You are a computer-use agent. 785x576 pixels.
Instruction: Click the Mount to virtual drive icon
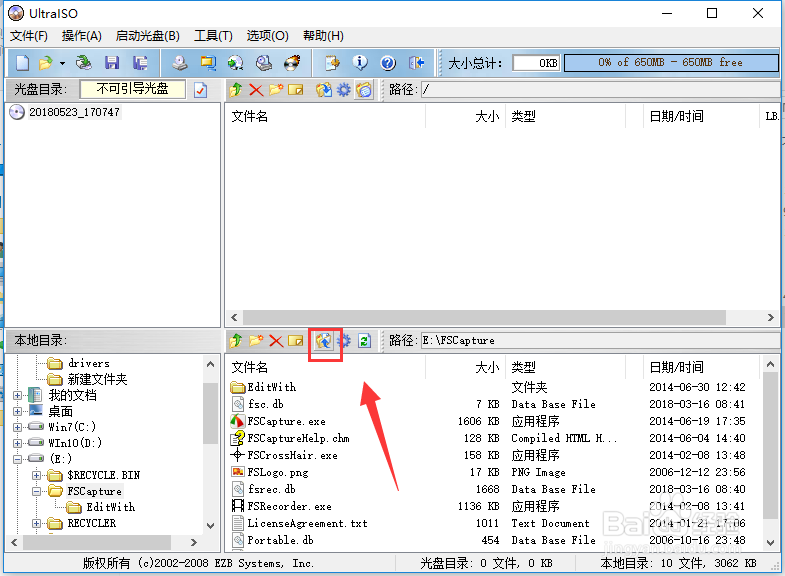pyautogui.click(x=235, y=63)
